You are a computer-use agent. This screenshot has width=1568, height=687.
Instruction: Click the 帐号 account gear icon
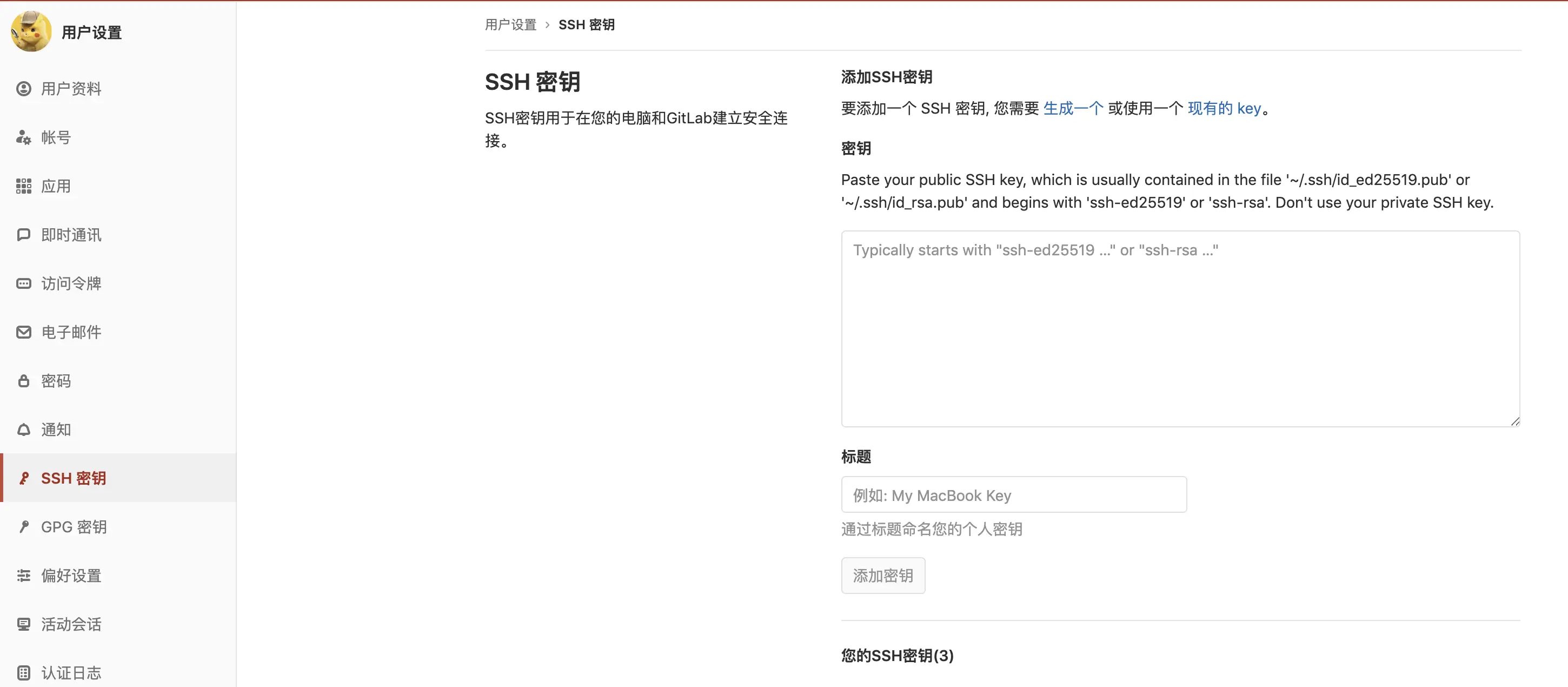(24, 137)
